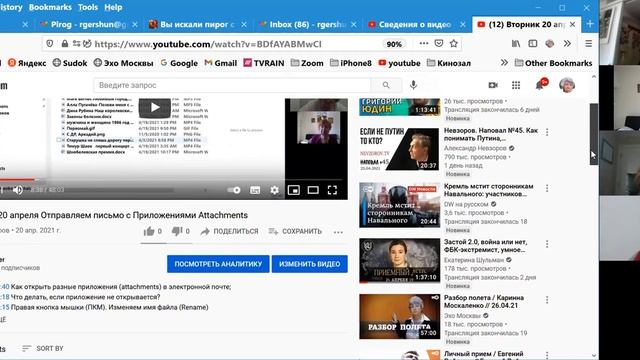Open the Яндекс bookmark

tap(27, 63)
